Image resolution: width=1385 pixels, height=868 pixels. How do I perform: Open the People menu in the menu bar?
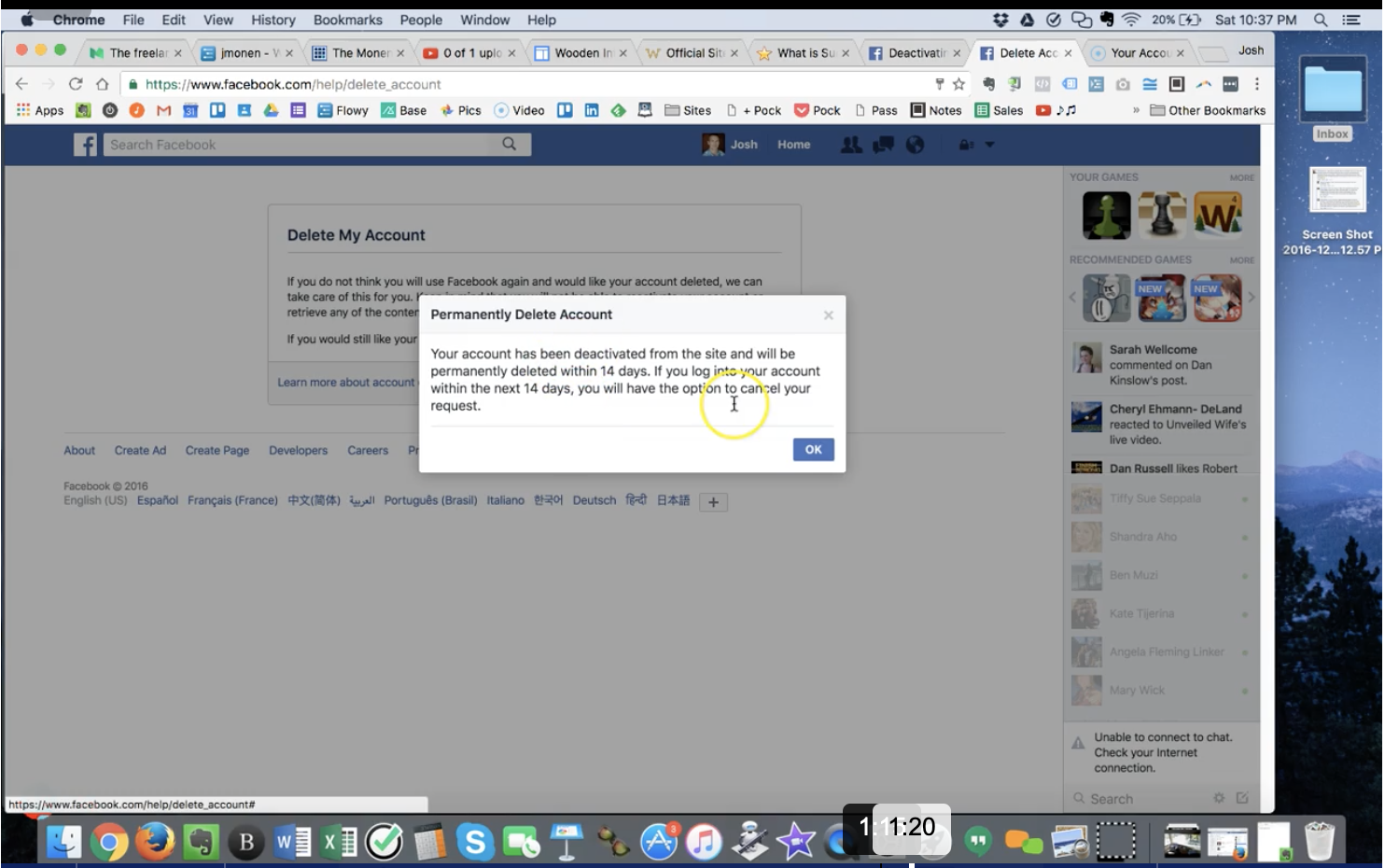[421, 20]
